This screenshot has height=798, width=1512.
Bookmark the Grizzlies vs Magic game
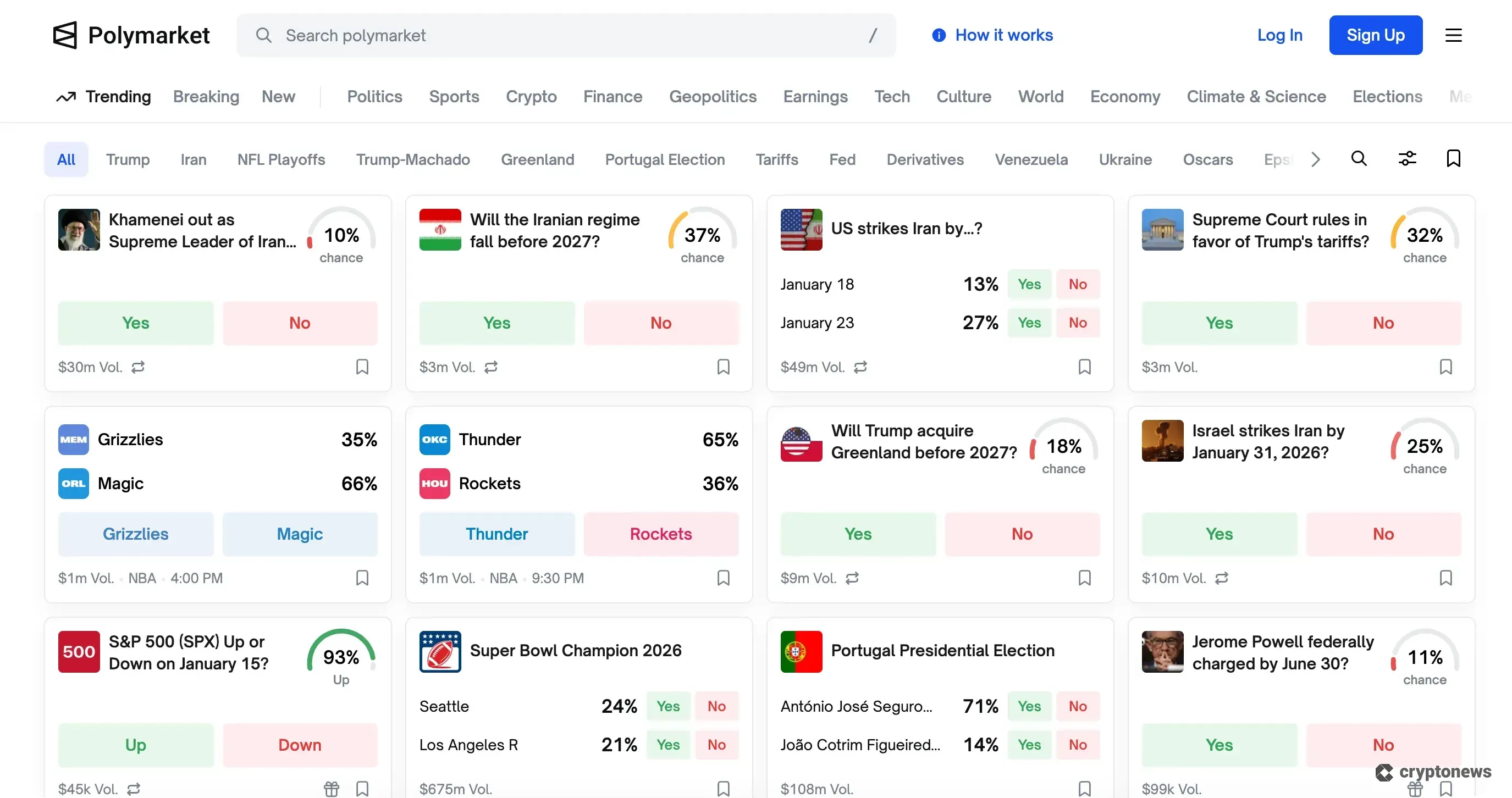pyautogui.click(x=362, y=578)
